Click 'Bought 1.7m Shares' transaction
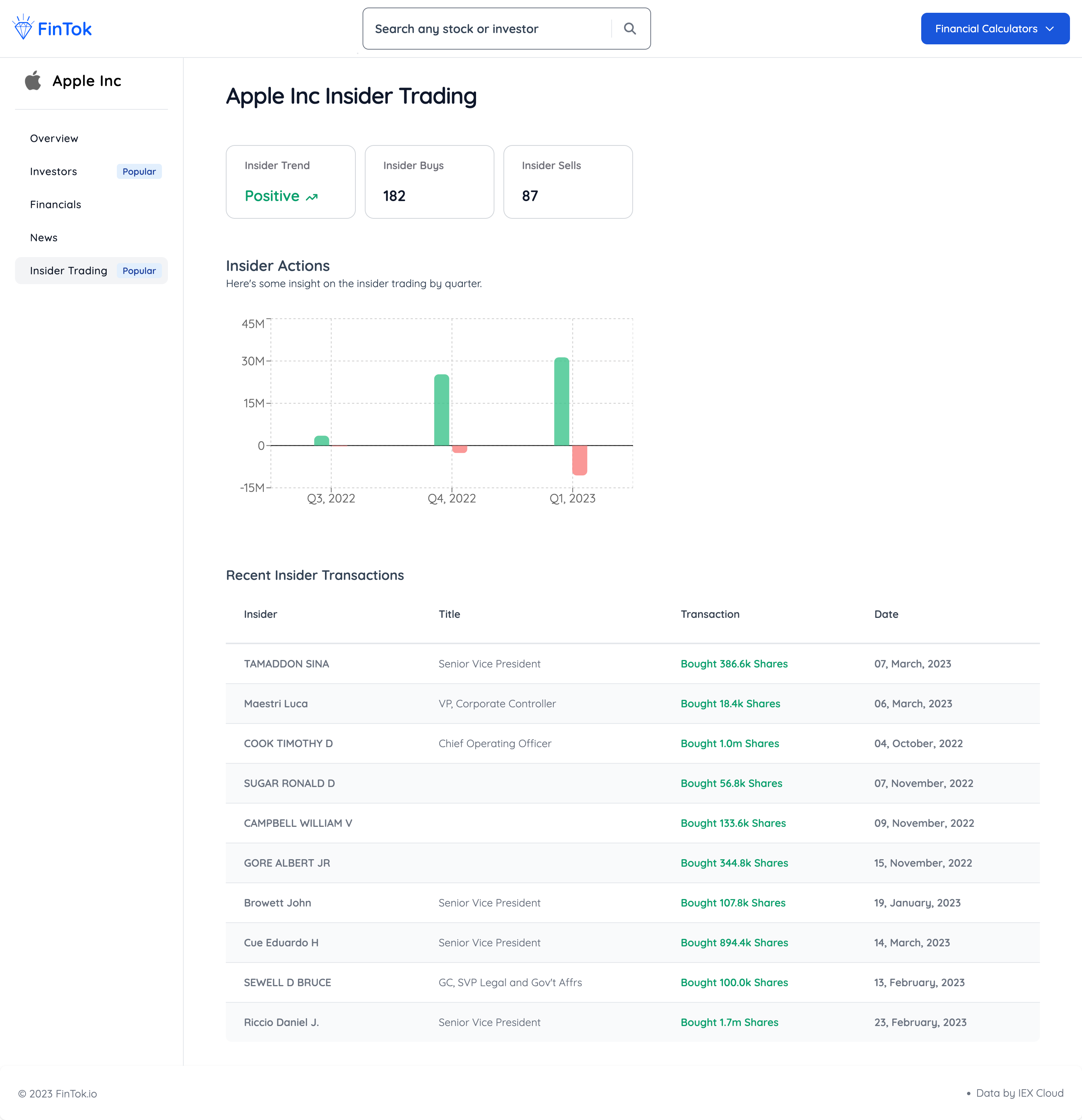This screenshot has width=1082, height=1120. pyautogui.click(x=729, y=1023)
